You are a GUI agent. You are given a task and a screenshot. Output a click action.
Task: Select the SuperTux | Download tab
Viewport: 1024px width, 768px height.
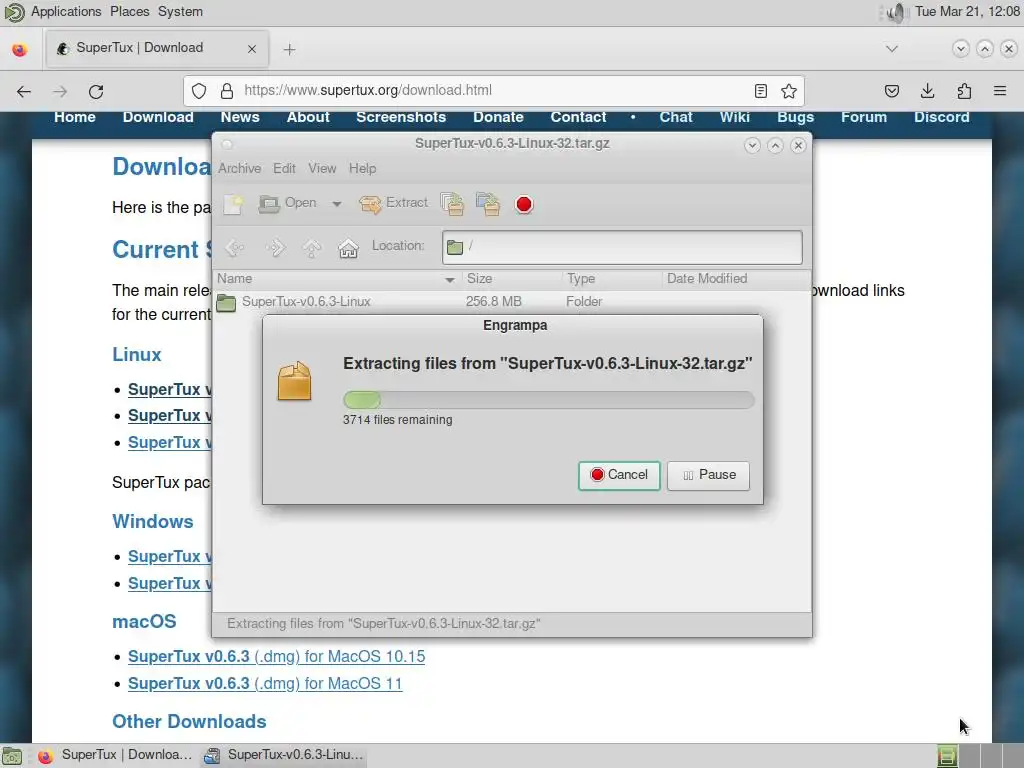[x=157, y=48]
